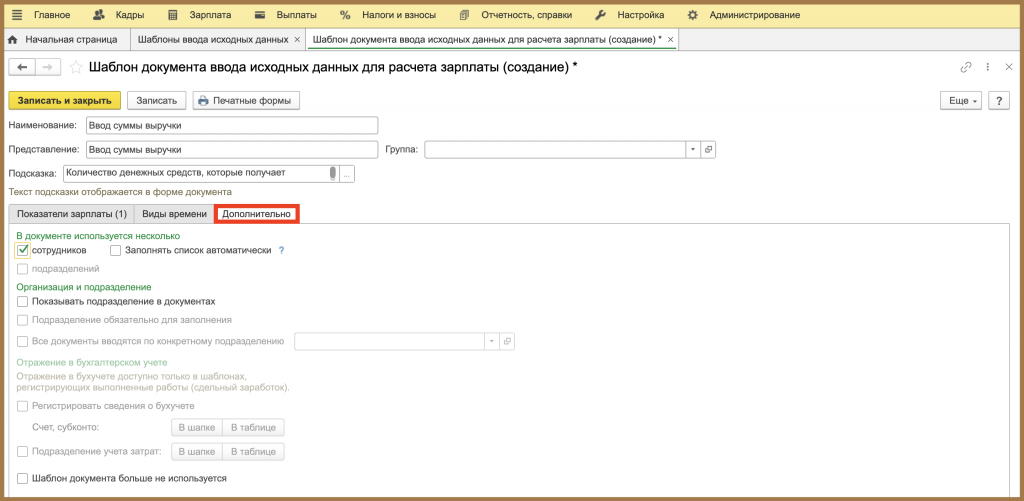
Task: Toggle Подразделение обязательно для заполнения
Action: point(23,321)
